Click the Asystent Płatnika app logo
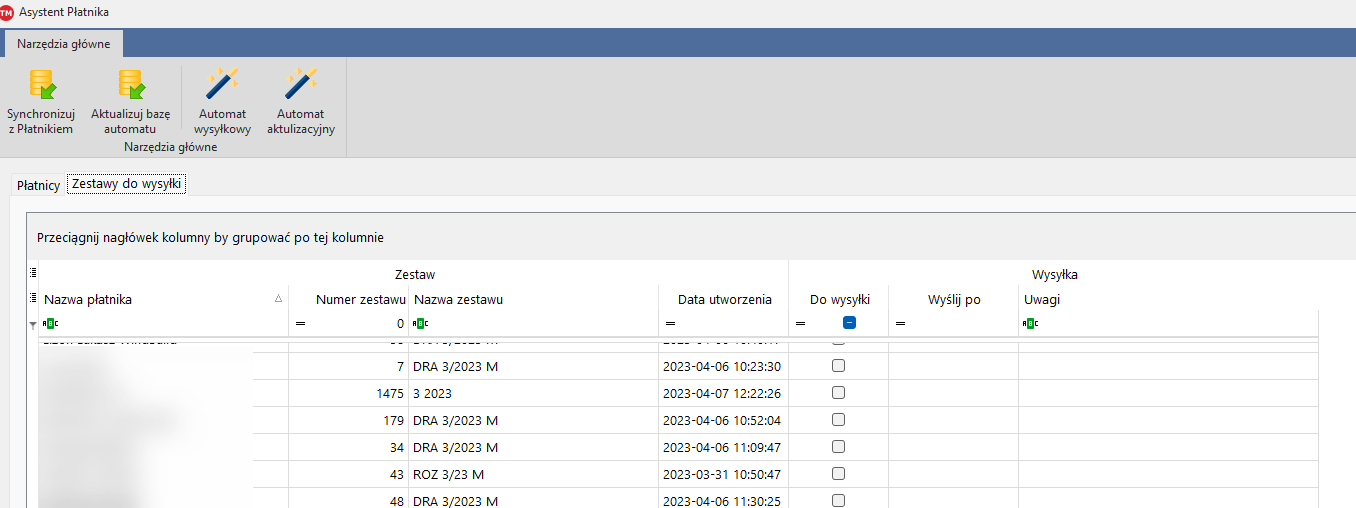 click(x=8, y=12)
